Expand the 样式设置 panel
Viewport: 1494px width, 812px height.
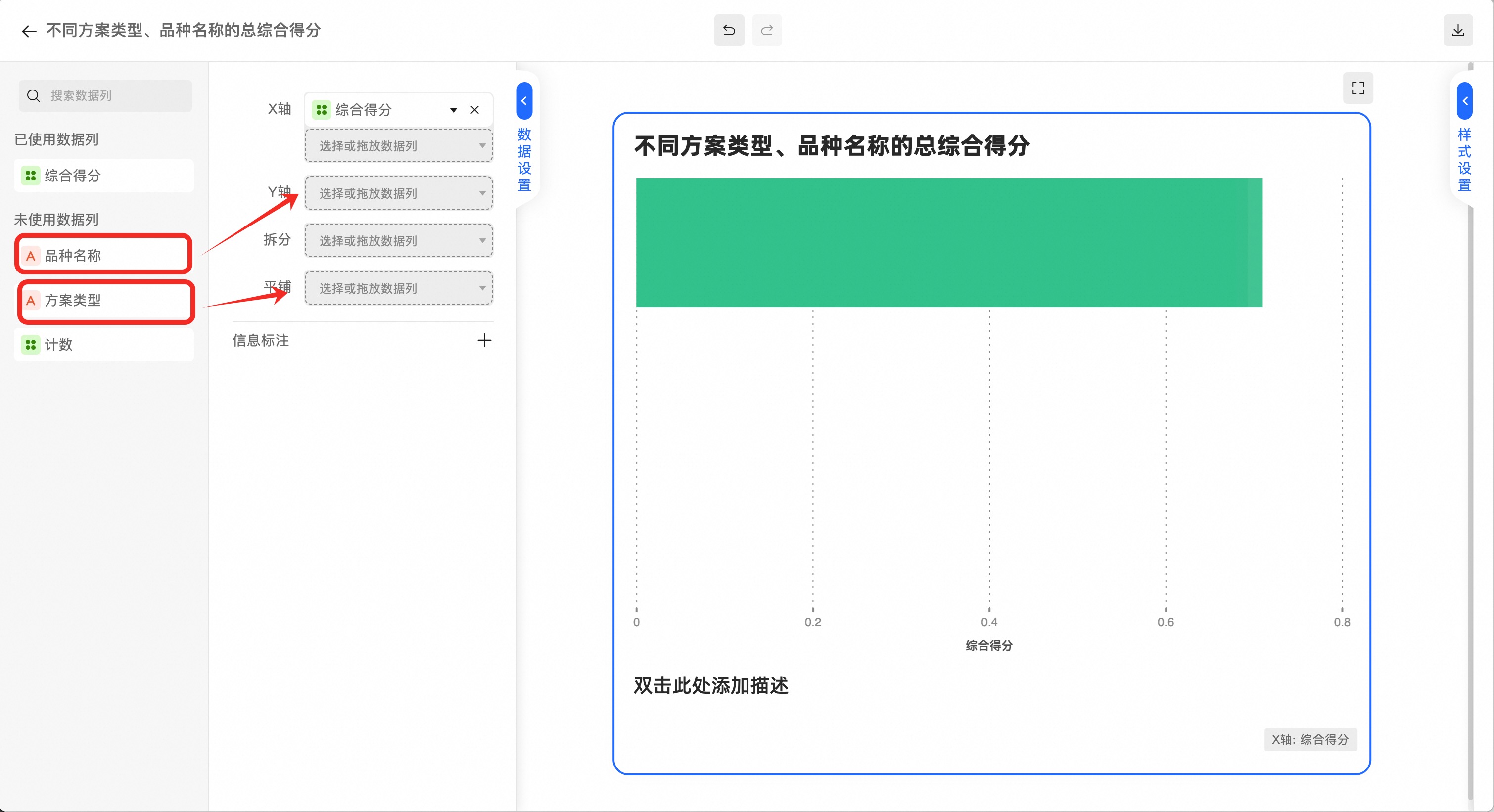click(x=1464, y=101)
